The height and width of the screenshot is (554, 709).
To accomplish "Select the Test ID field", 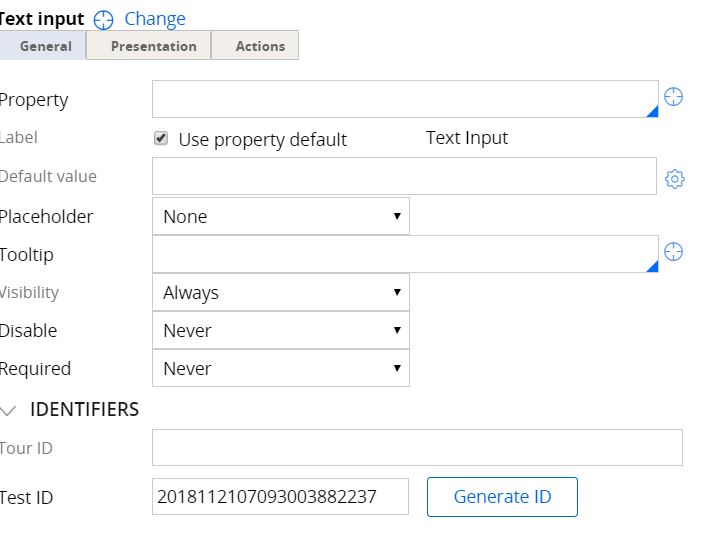I will pyautogui.click(x=280, y=496).
